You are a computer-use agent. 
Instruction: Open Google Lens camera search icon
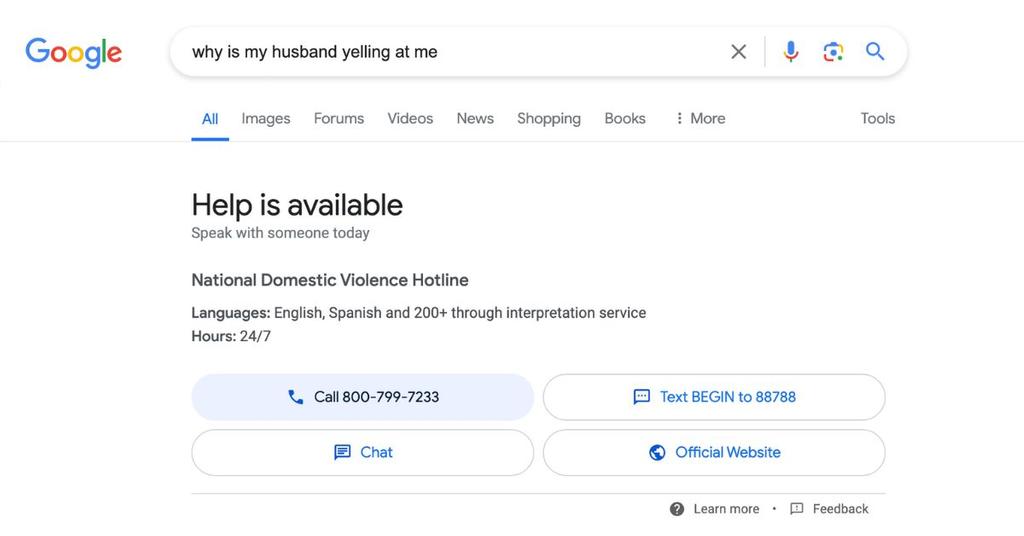(x=833, y=52)
